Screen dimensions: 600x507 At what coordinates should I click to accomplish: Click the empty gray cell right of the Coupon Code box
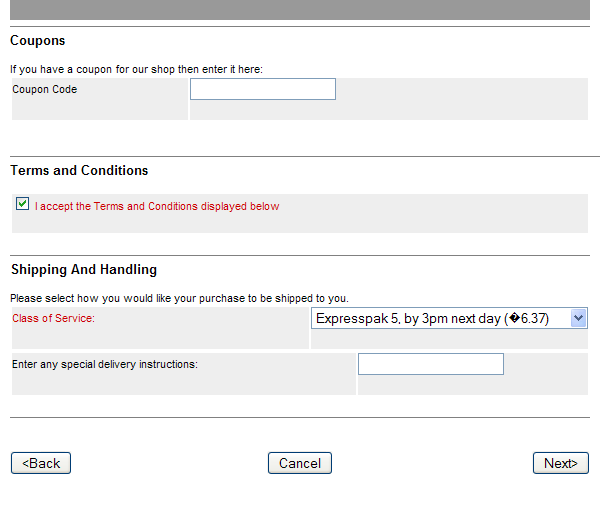462,99
